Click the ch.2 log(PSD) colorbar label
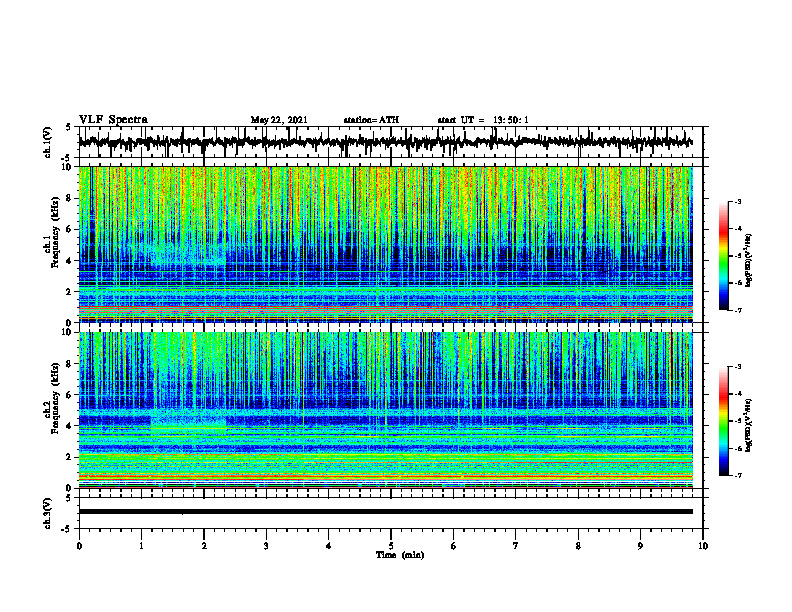The image size is (792, 612). (x=749, y=424)
